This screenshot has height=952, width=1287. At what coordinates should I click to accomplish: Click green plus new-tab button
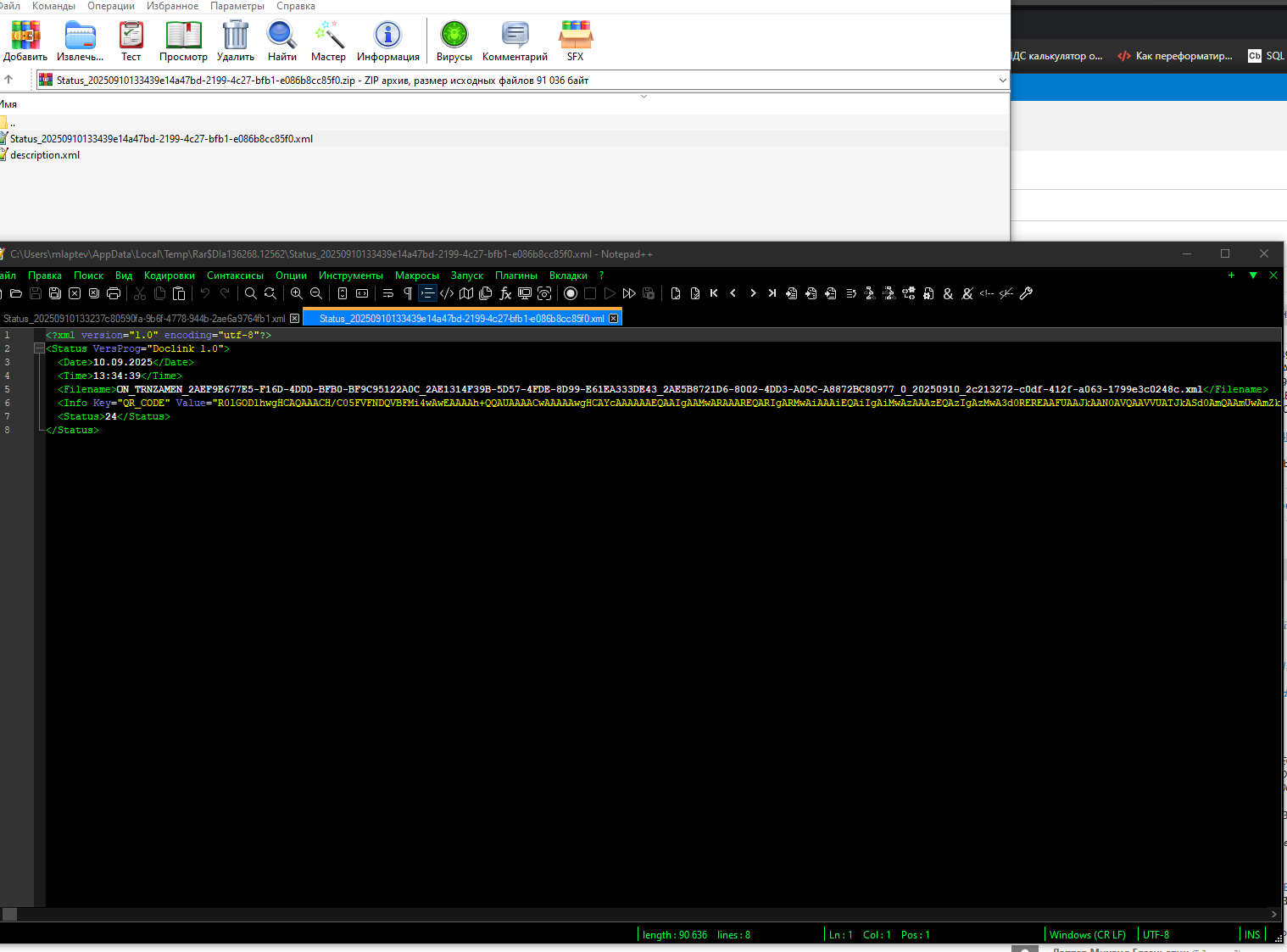point(1231,276)
